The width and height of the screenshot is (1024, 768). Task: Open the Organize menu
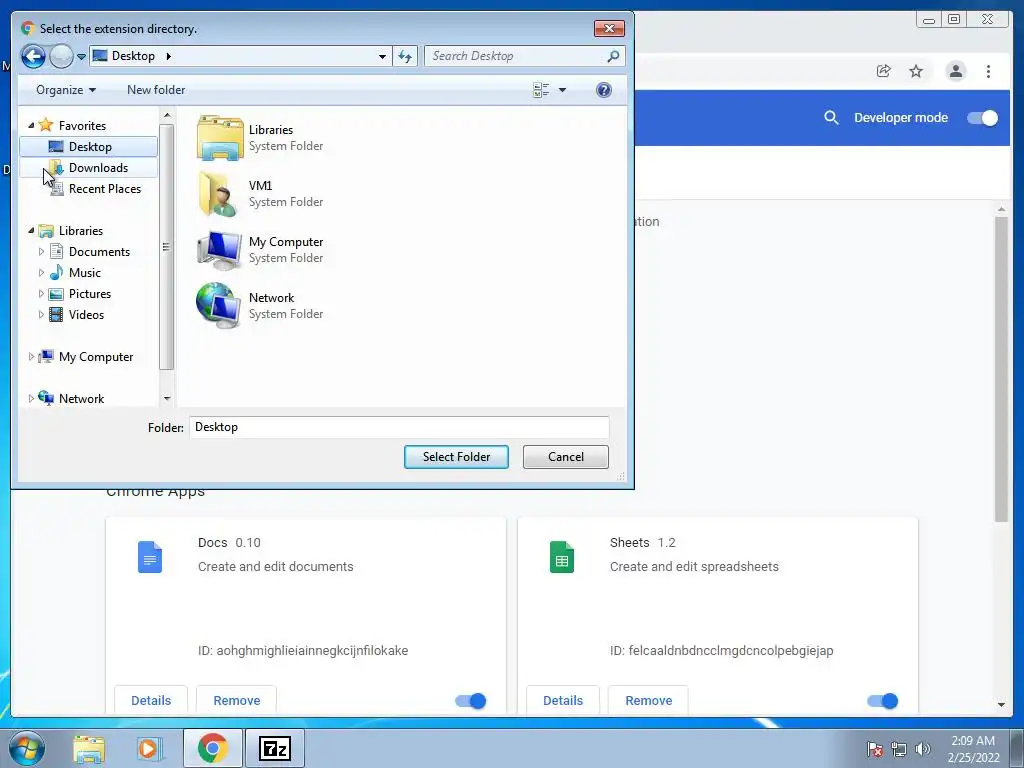66,90
